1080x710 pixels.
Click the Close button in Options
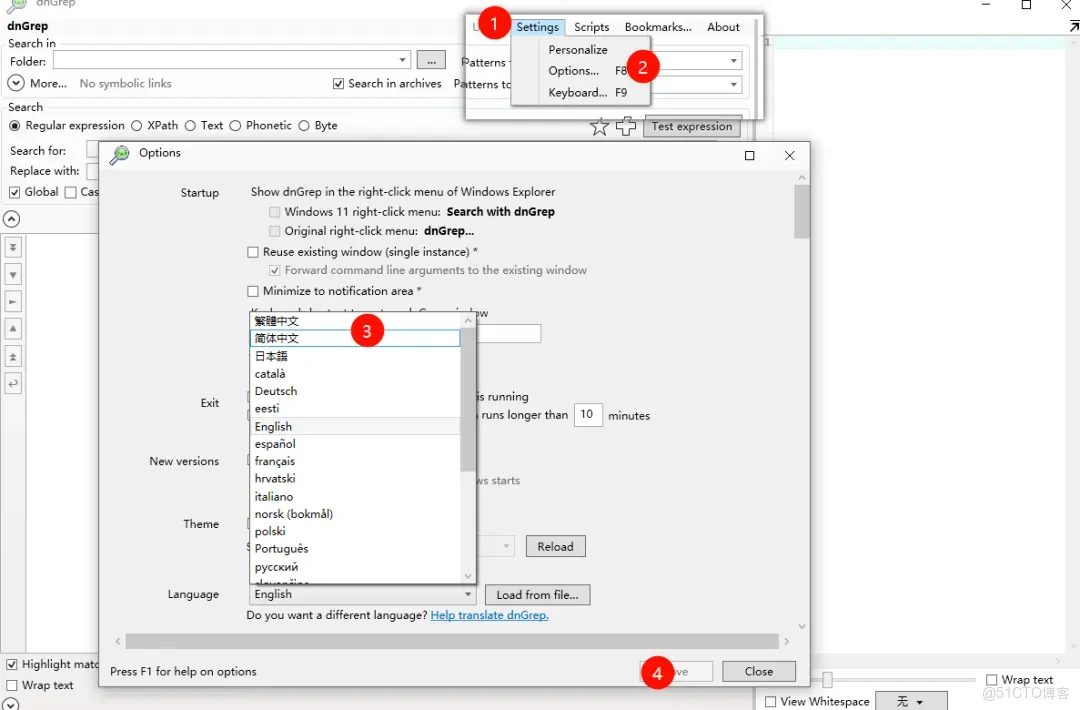758,671
